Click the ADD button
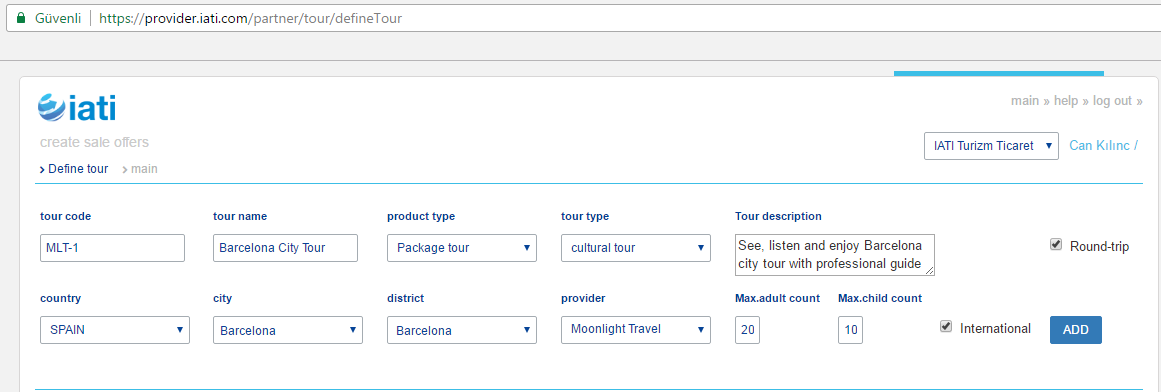 (1075, 330)
